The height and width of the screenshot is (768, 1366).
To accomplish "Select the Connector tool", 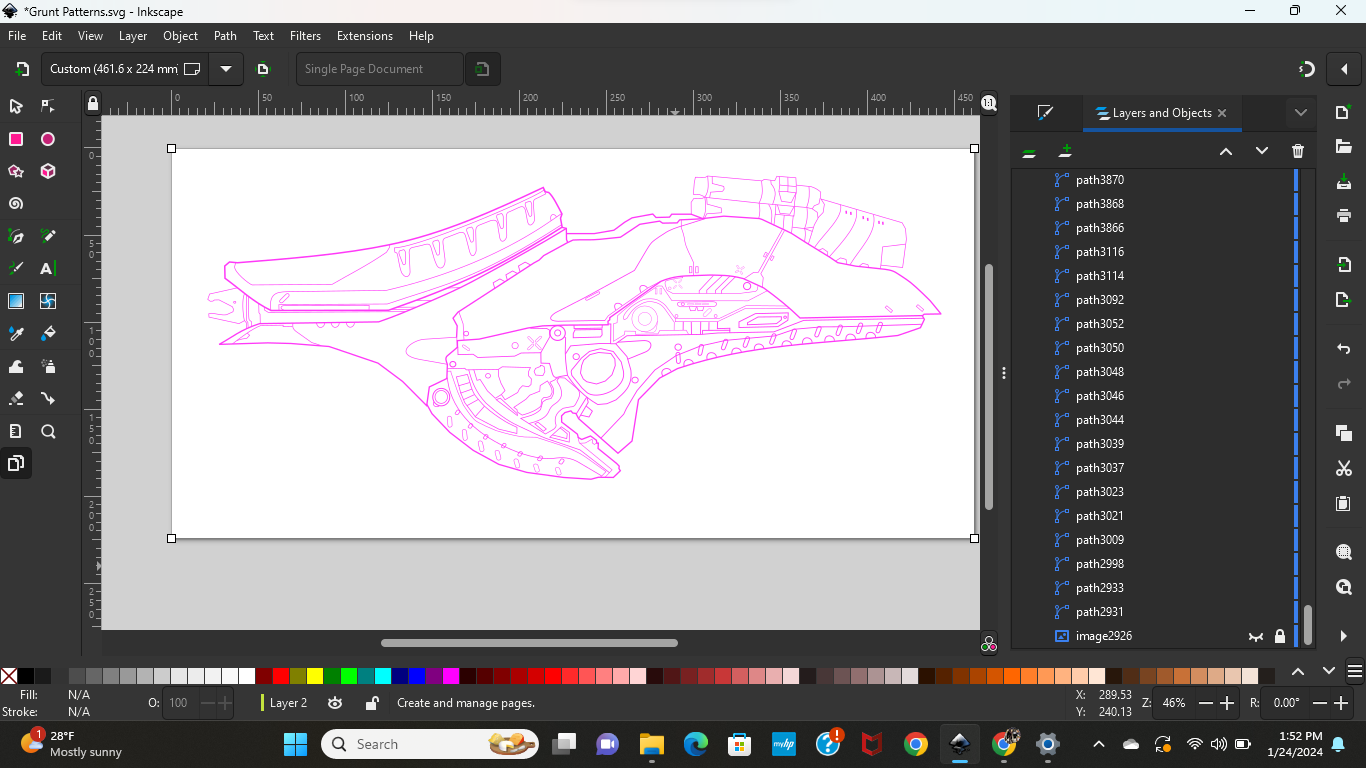I will pyautogui.click(x=48, y=398).
